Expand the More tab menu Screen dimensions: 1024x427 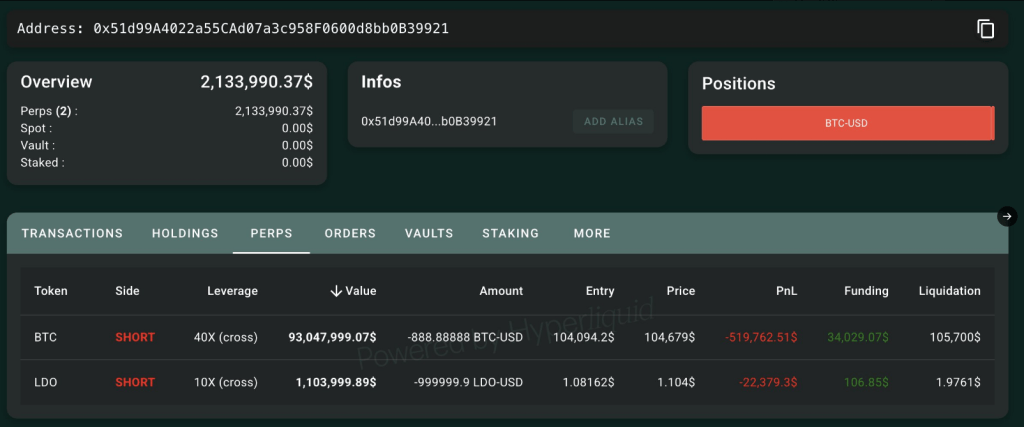(x=592, y=233)
